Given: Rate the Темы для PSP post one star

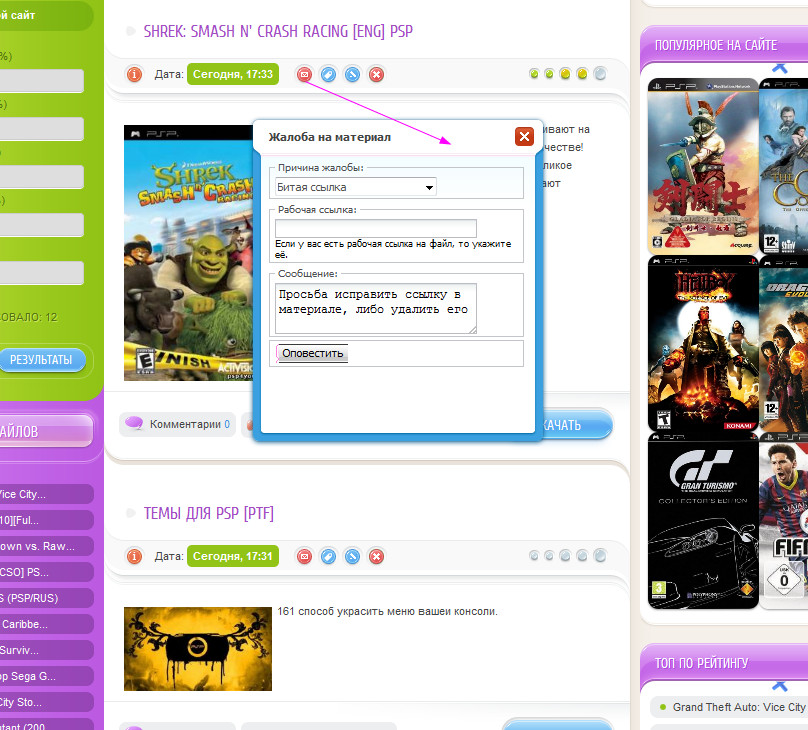Looking at the screenshot, I should (534, 556).
